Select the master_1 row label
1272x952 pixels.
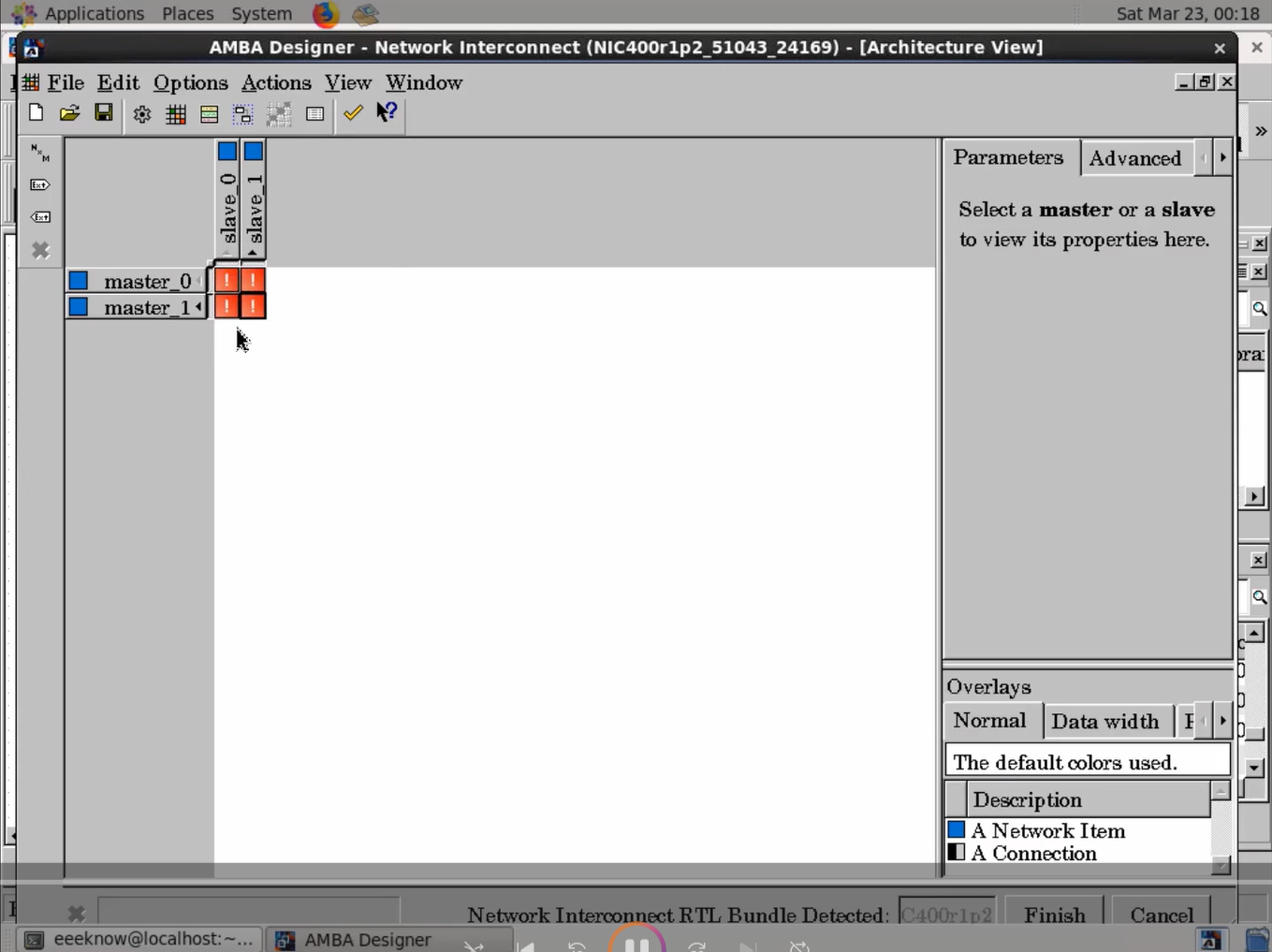point(147,307)
